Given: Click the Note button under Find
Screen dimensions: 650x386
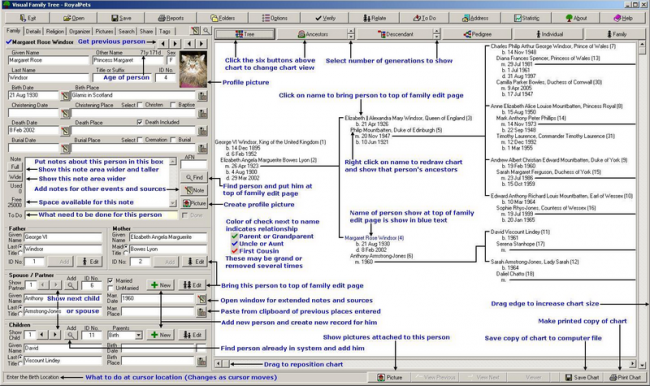Looking at the screenshot, I should [x=194, y=190].
